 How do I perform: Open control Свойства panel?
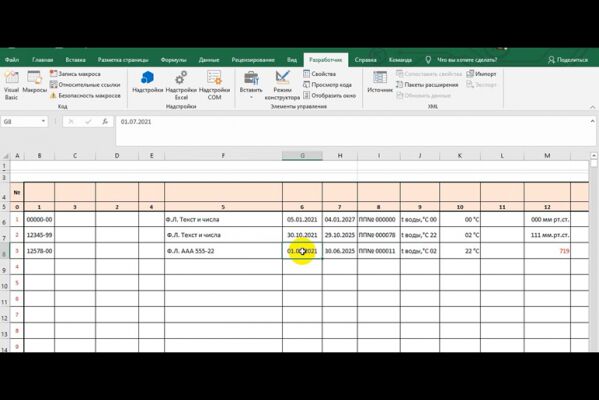320,74
